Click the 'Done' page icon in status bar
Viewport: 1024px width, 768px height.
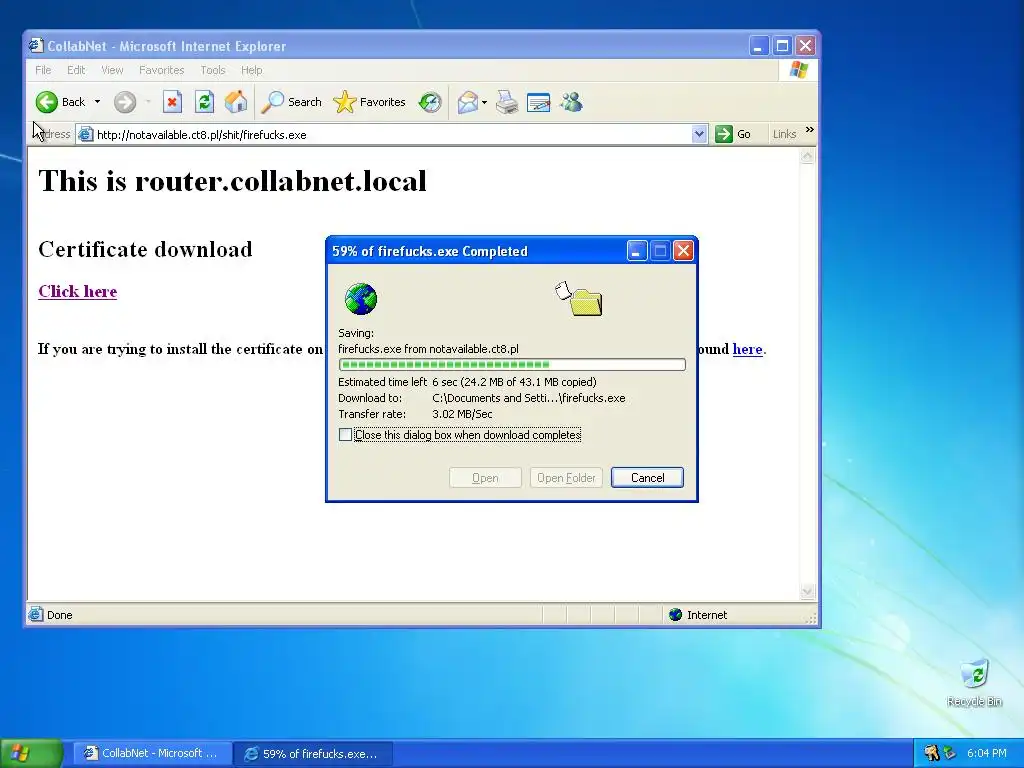36,614
